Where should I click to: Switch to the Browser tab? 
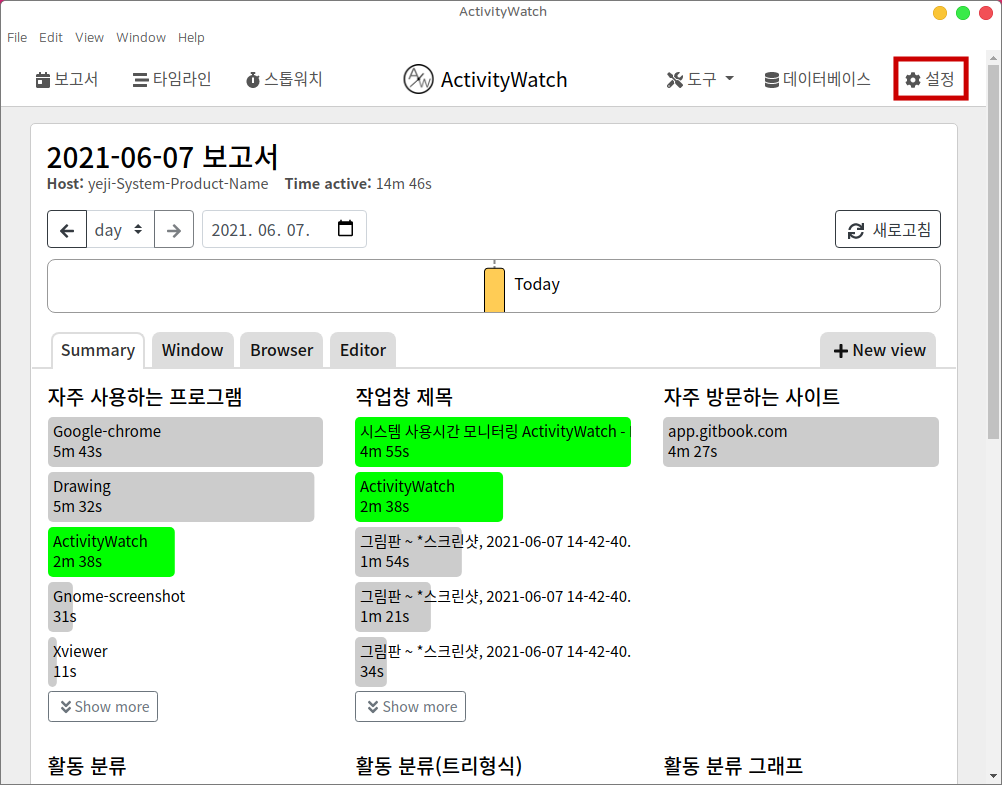coord(281,350)
